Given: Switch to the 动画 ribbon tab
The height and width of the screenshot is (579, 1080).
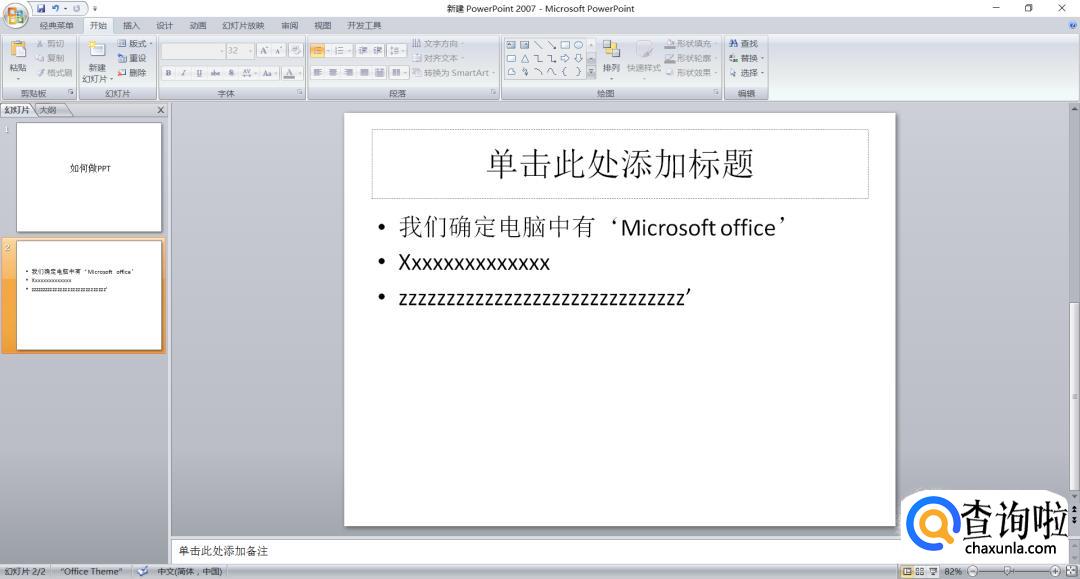Looking at the screenshot, I should tap(198, 25).
